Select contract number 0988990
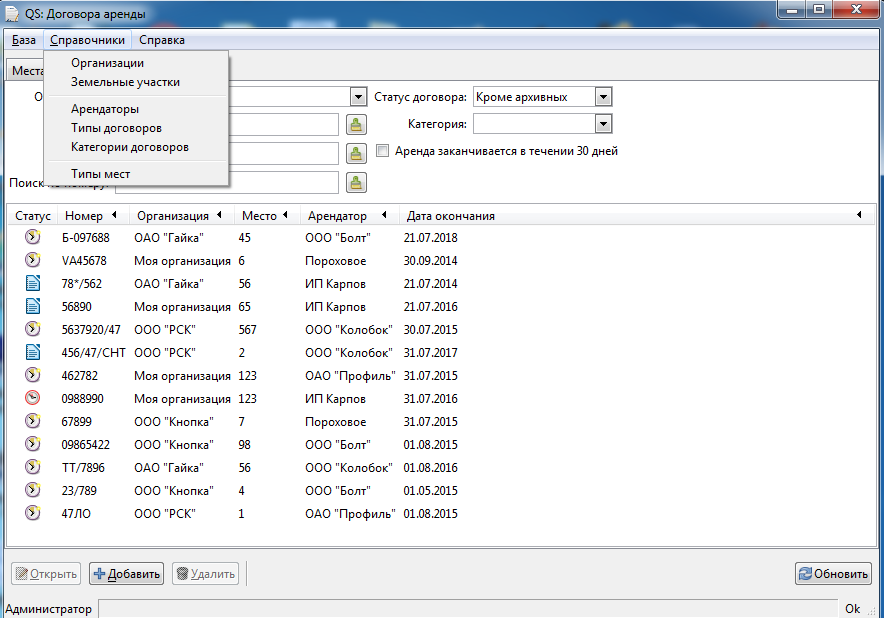884x618 pixels. coord(82,399)
